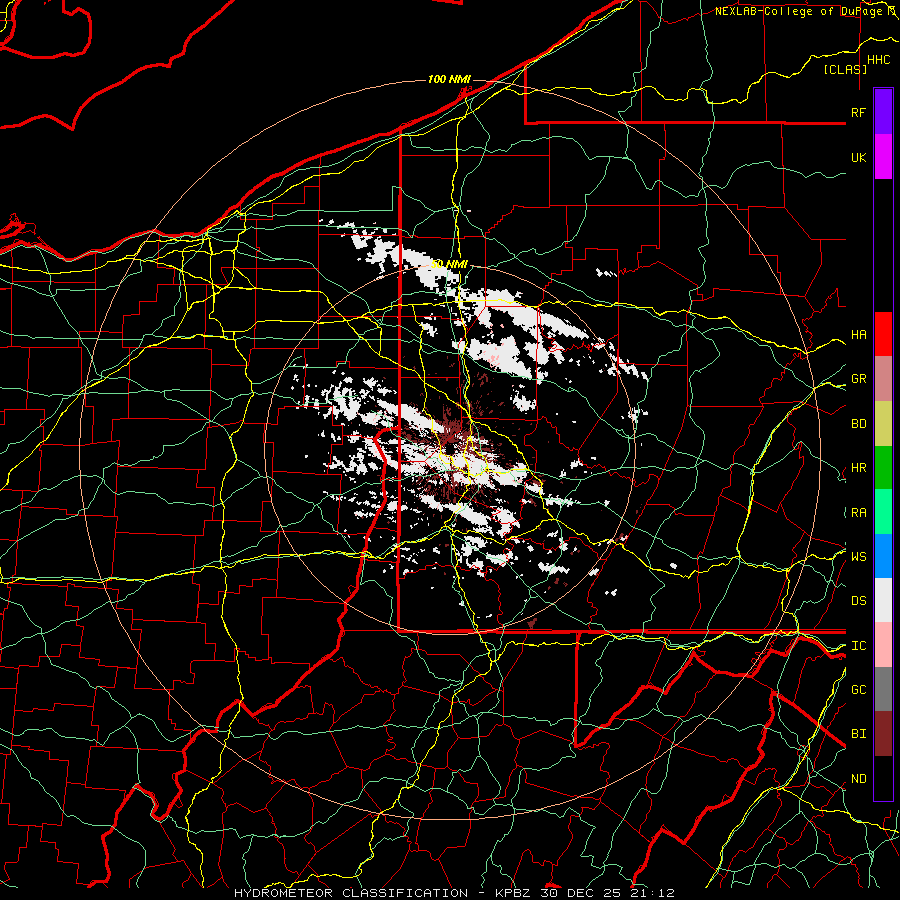900x900 pixels.
Task: Click the '50 NMI' range ring label
Action: pos(449,265)
